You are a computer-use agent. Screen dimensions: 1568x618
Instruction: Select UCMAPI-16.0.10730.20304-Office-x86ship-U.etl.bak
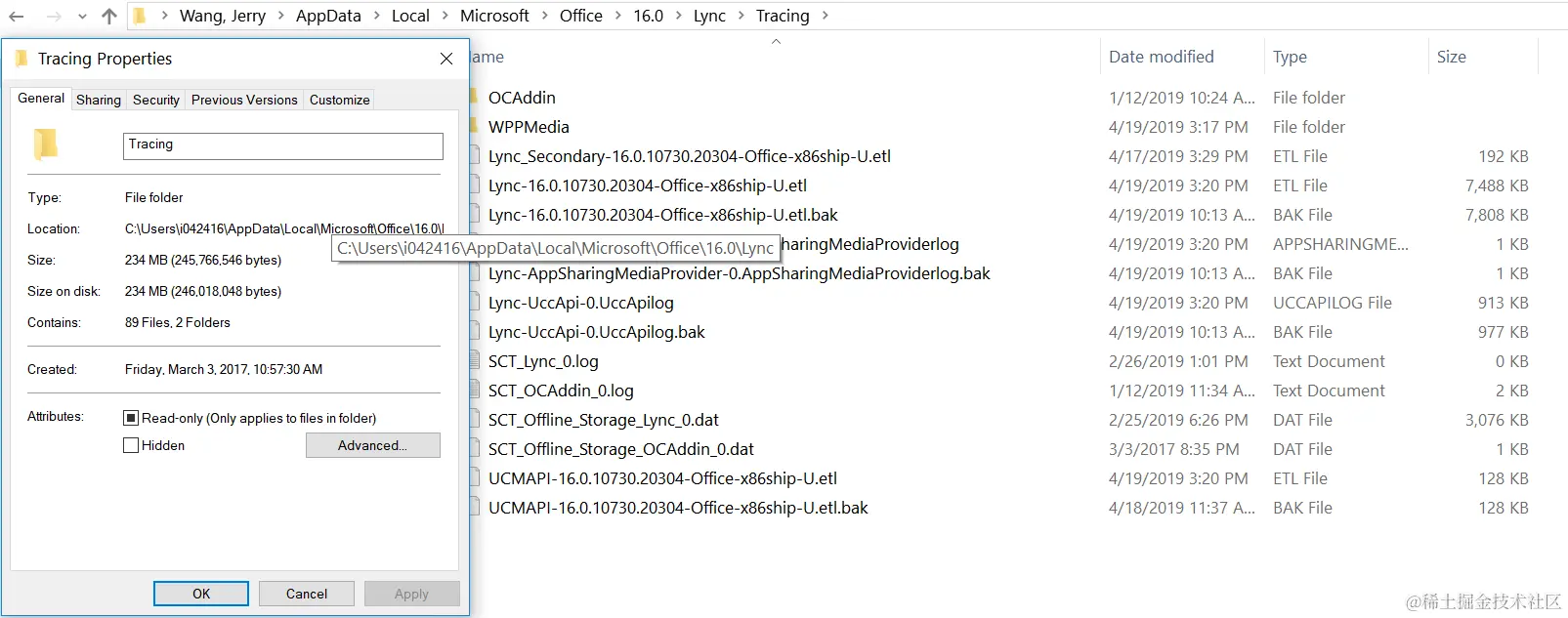click(x=679, y=508)
